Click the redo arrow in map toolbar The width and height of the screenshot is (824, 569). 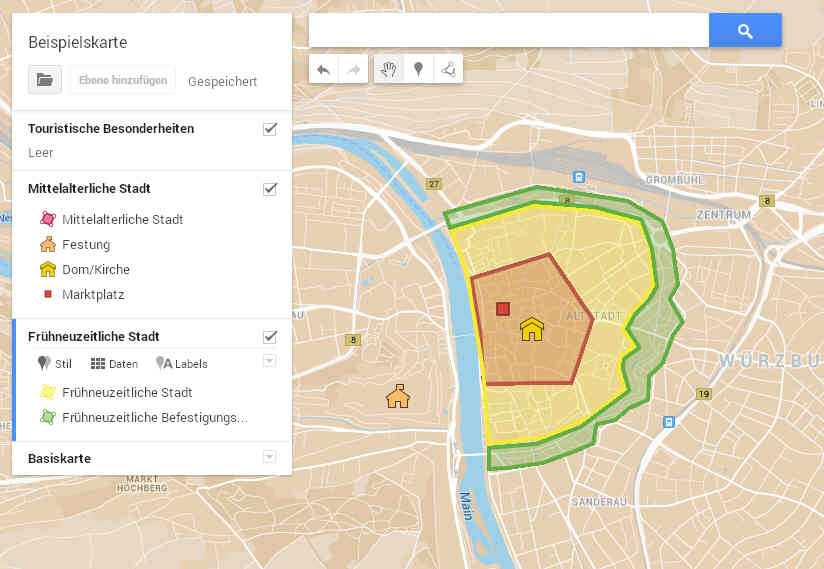pyautogui.click(x=353, y=70)
